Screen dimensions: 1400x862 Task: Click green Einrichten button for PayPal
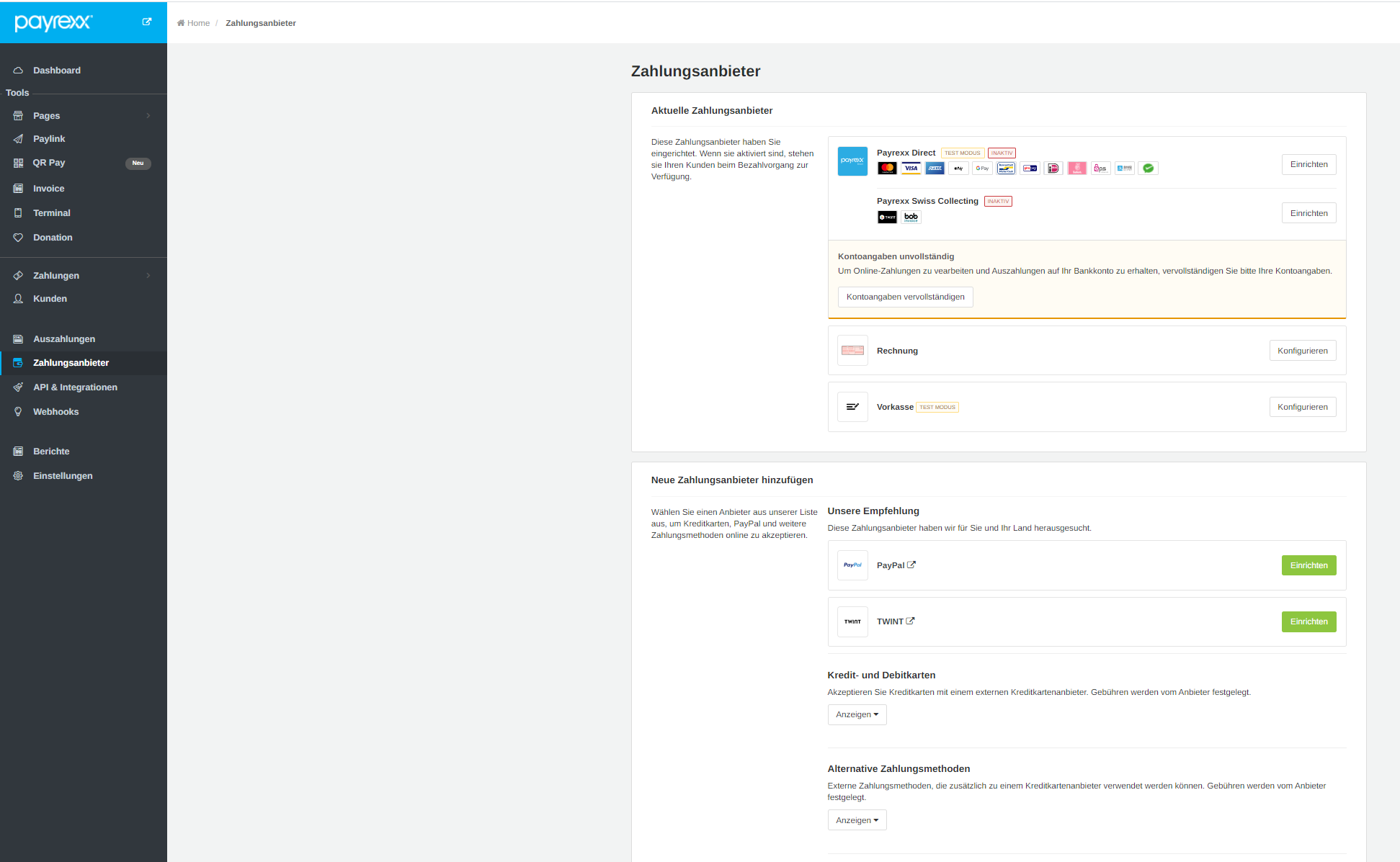coord(1308,565)
